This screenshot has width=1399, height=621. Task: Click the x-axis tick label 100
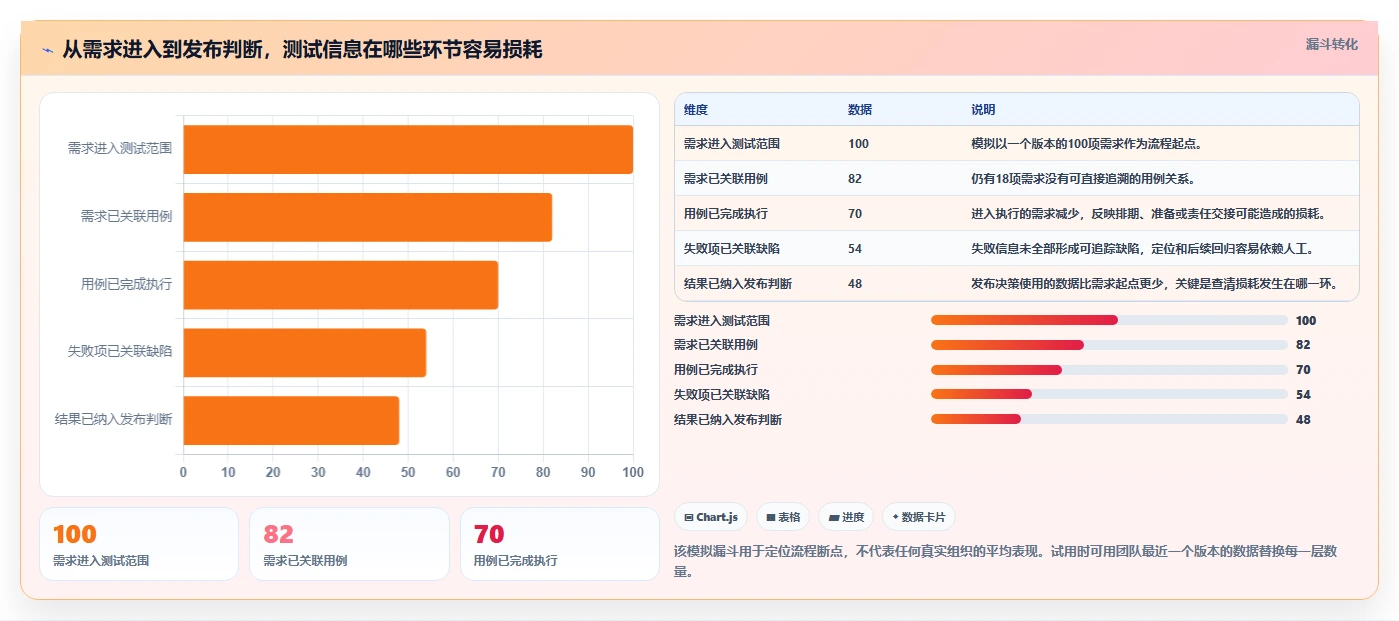pos(632,472)
